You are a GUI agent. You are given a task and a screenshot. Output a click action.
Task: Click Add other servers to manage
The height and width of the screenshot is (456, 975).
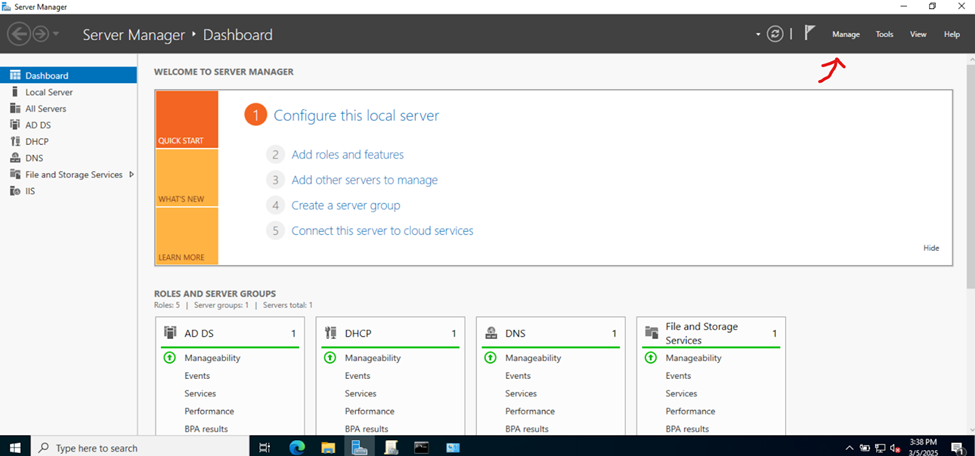[364, 180]
